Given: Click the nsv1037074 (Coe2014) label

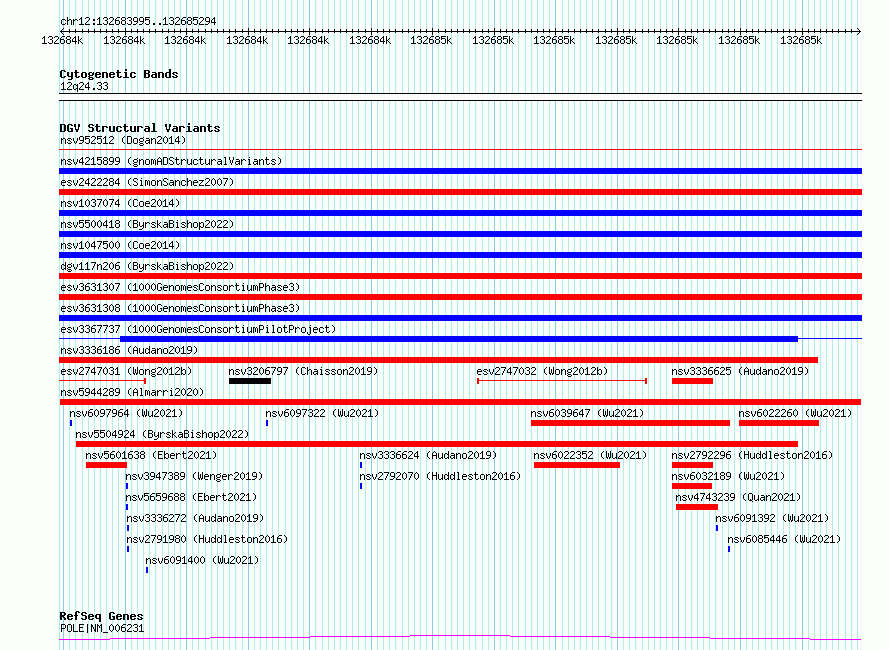Looking at the screenshot, I should [120, 203].
